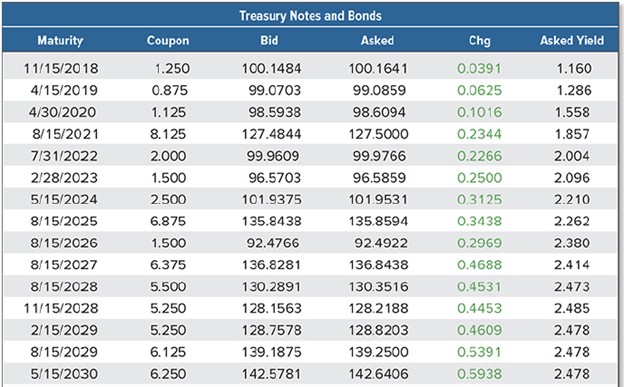
Task: Select the 0.5938 change value
Action: 480,374
